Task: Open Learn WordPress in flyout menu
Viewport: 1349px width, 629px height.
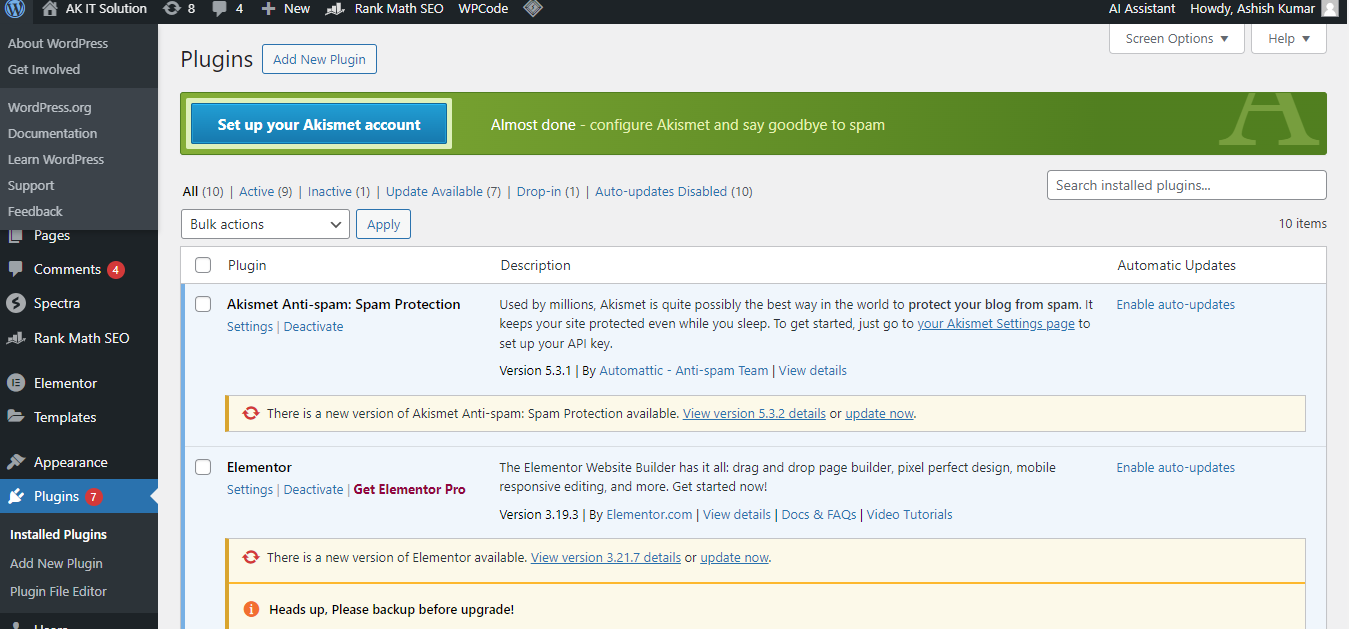Action: coord(56,159)
